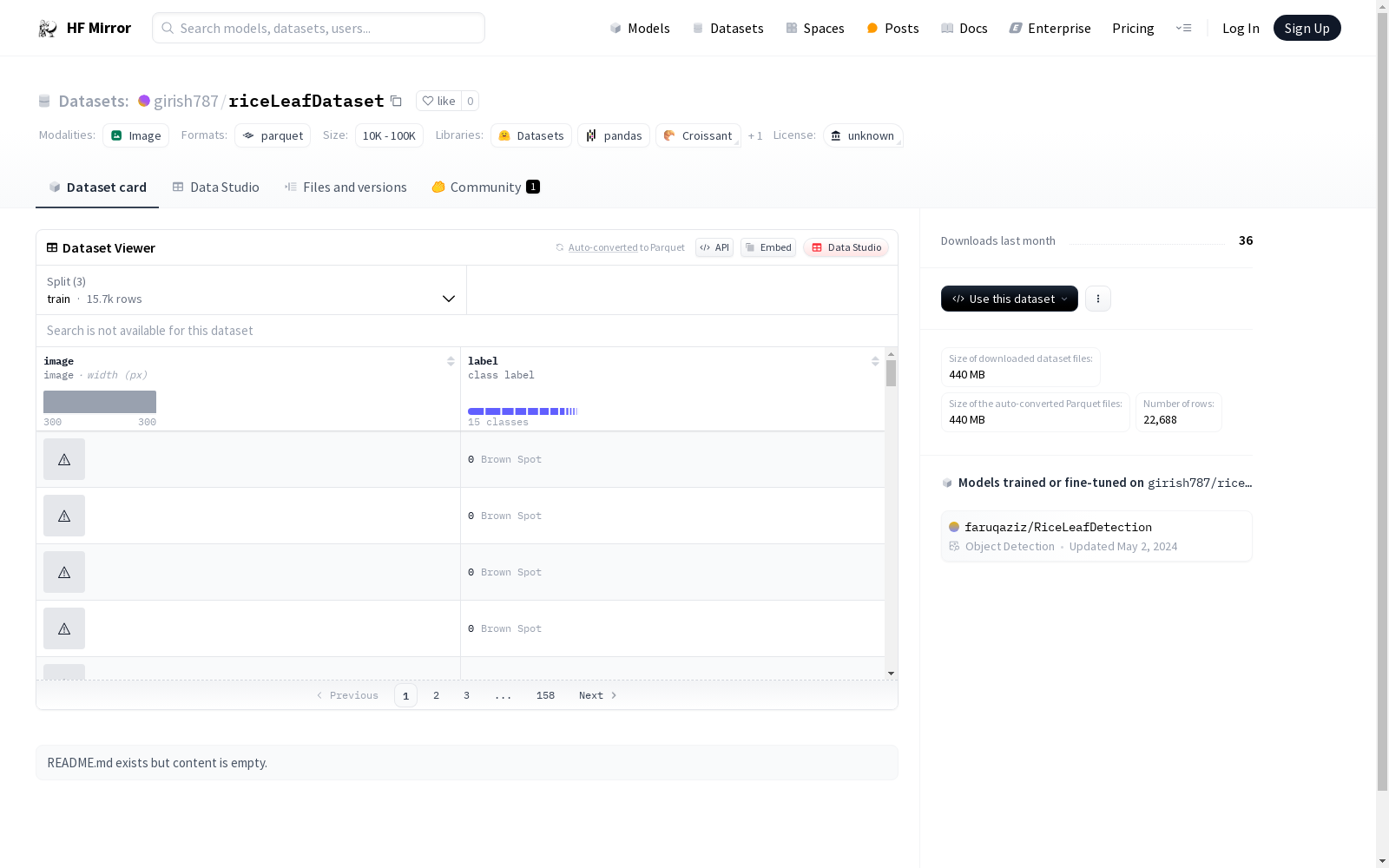
Task: Expand the Use this dataset dropdown
Action: point(1010,299)
